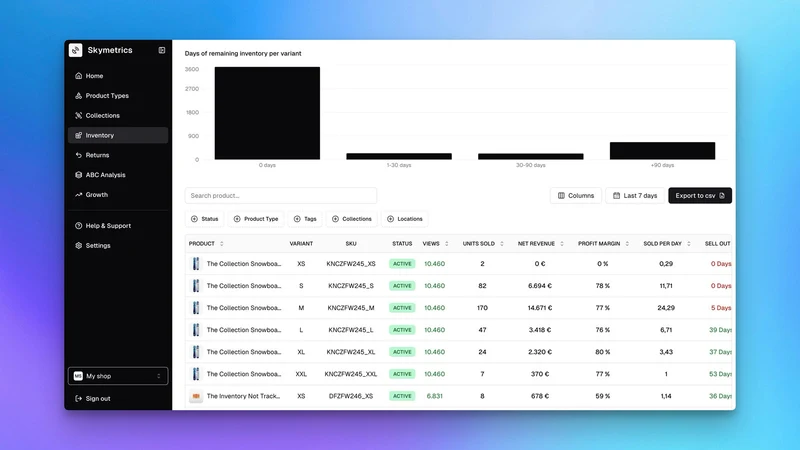The image size is (800, 450).
Task: Open Returns page
Action: [118, 155]
